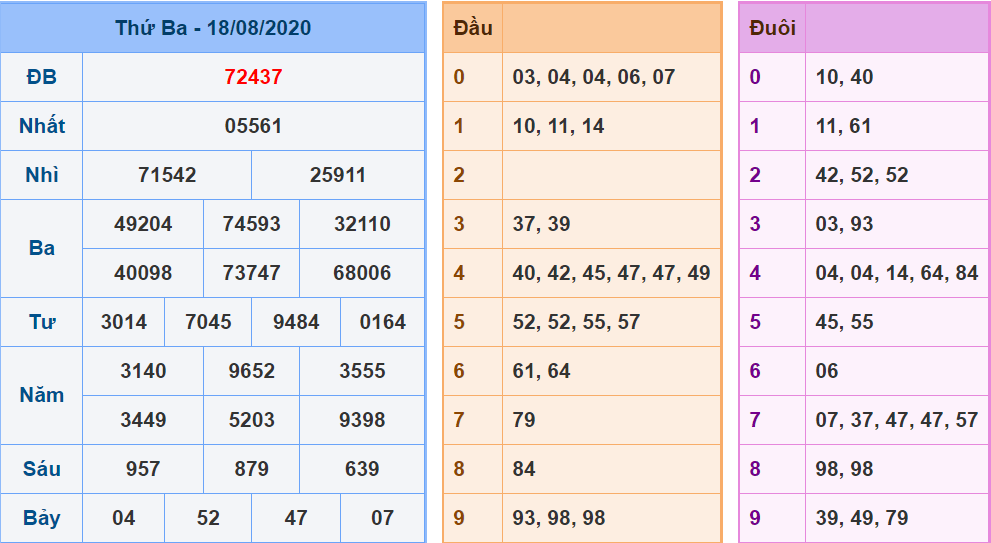
Task: Select third prize number 49204
Action: [143, 224]
